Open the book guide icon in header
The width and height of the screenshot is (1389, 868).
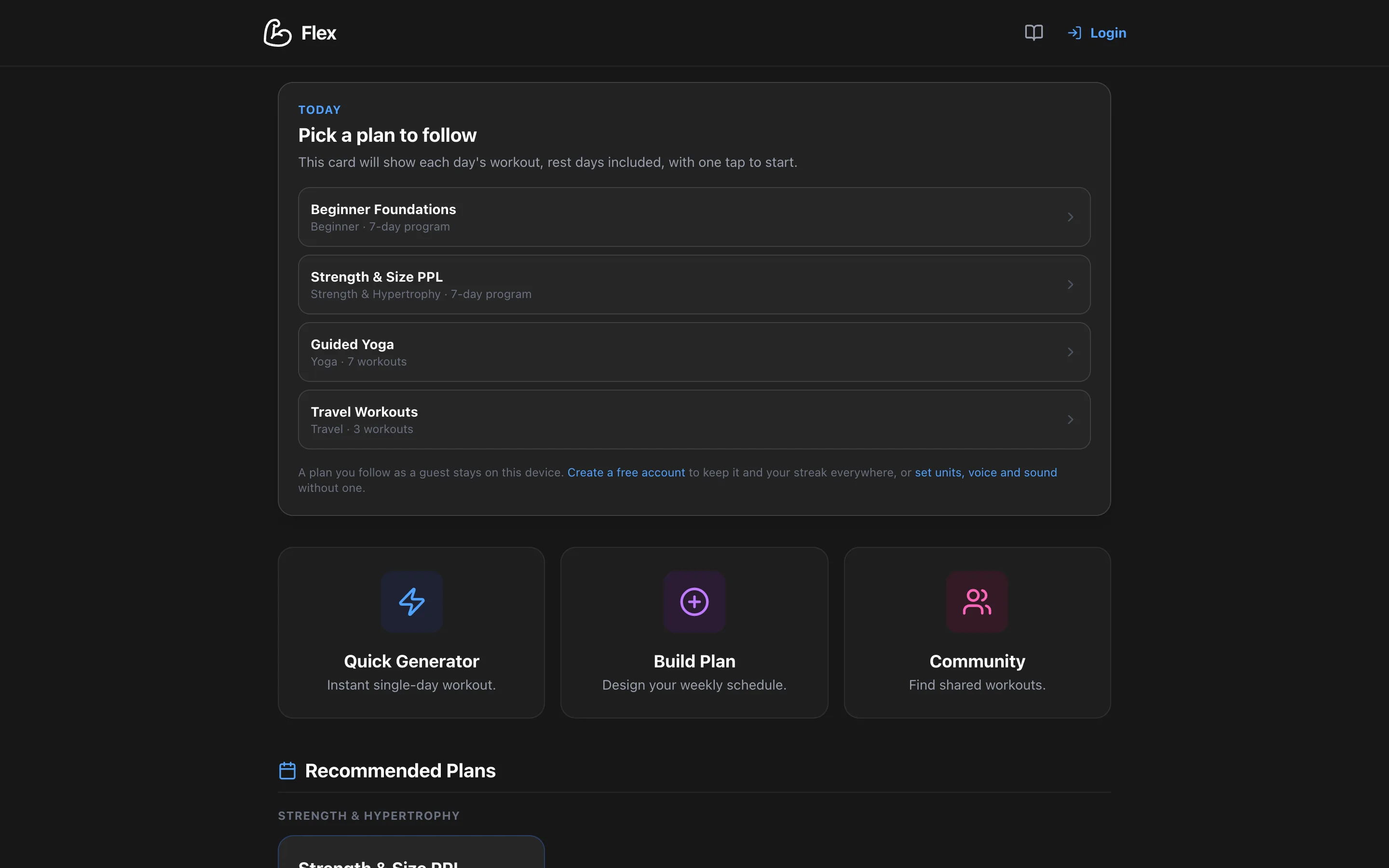coord(1034,33)
